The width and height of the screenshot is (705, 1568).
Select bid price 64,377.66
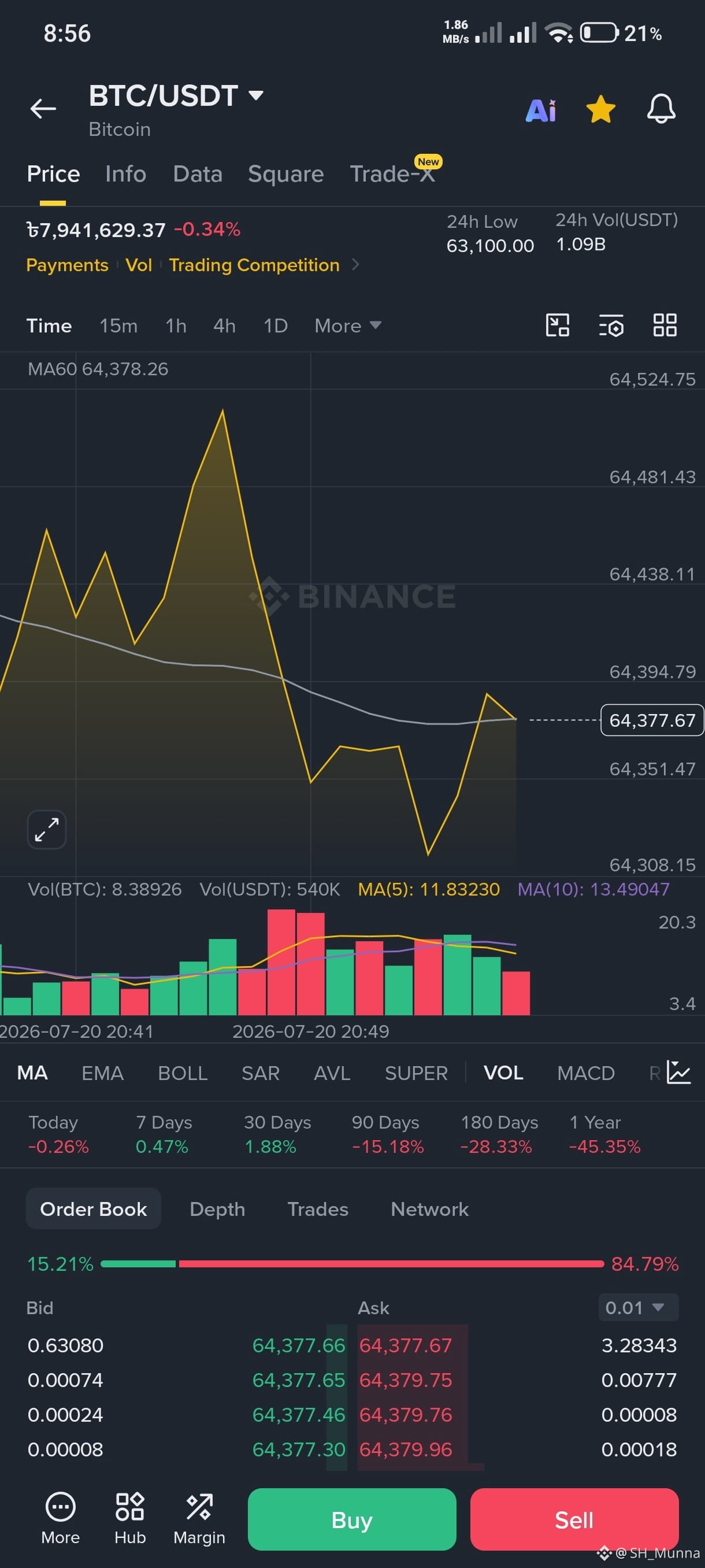click(299, 1345)
